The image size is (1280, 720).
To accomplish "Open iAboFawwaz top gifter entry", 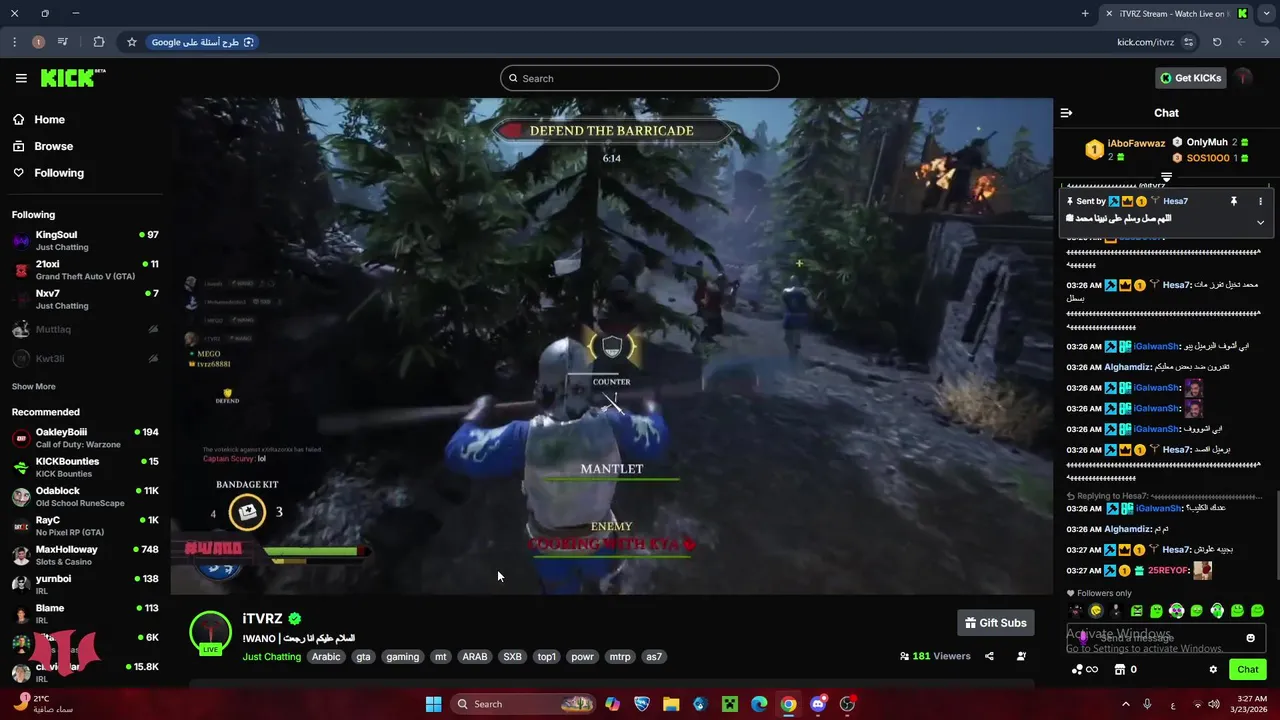I will 1126,150.
